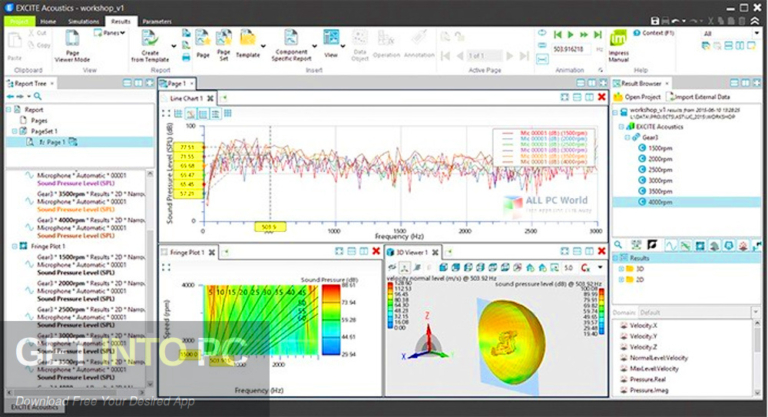768x417 pixels.
Task: Play the animation
Action: point(571,35)
